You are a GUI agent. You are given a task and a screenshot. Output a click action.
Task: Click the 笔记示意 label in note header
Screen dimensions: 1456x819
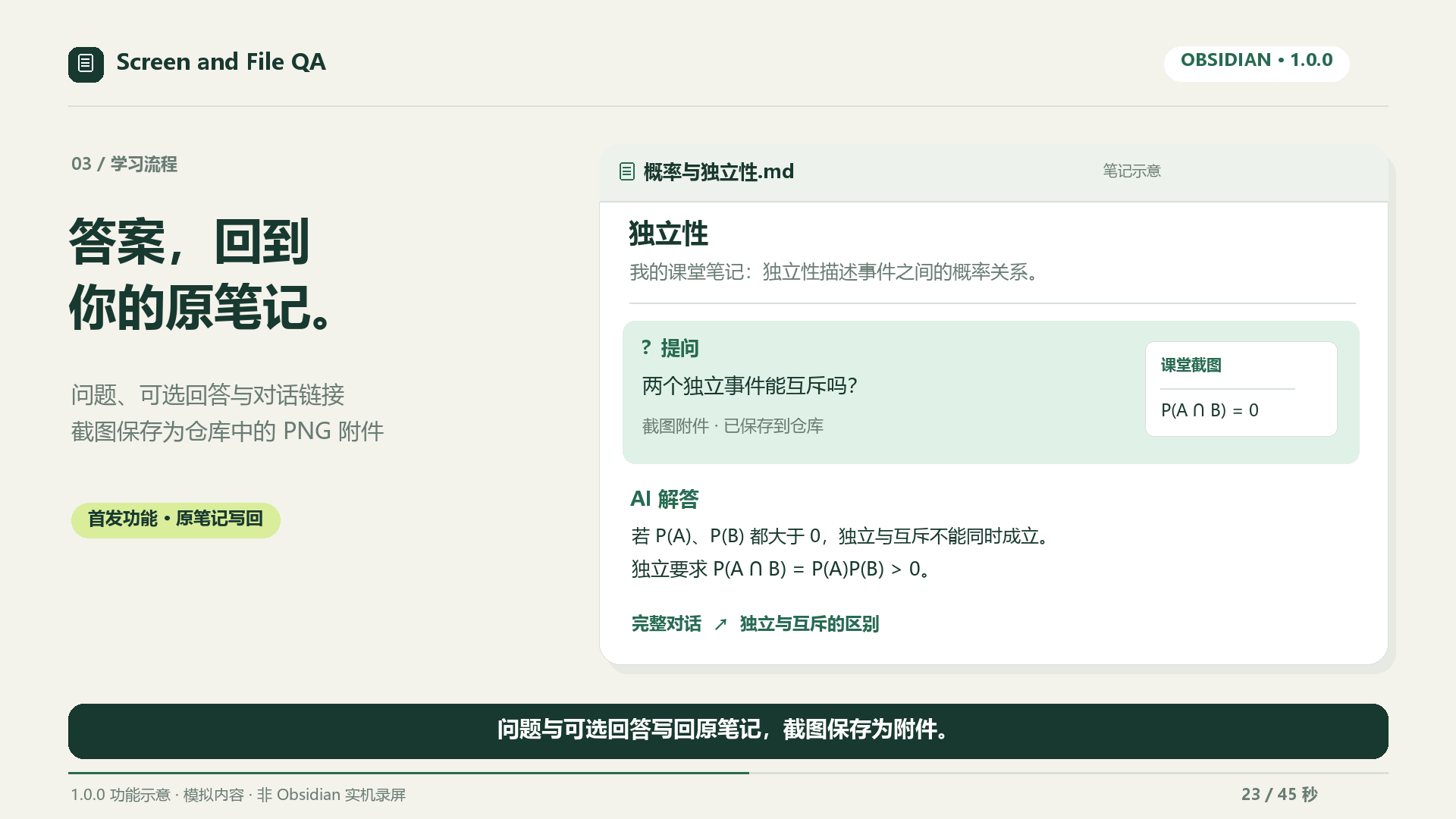(x=1131, y=171)
